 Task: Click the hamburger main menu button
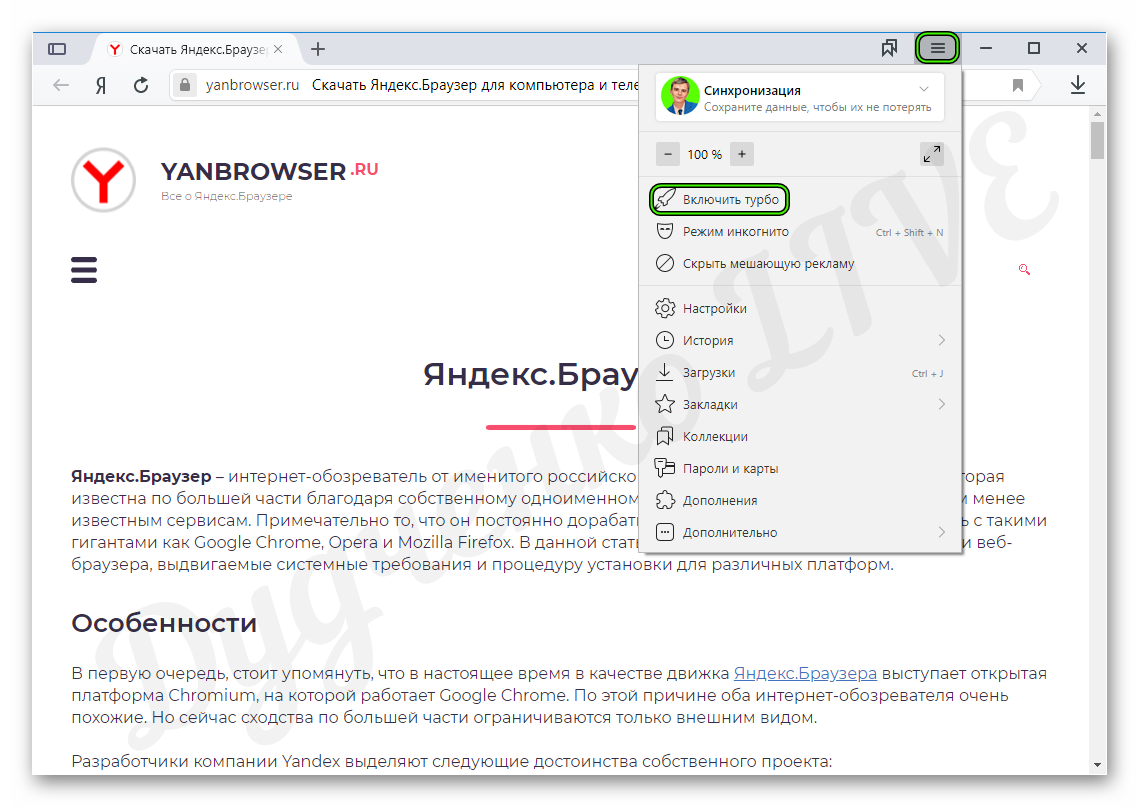click(937, 49)
